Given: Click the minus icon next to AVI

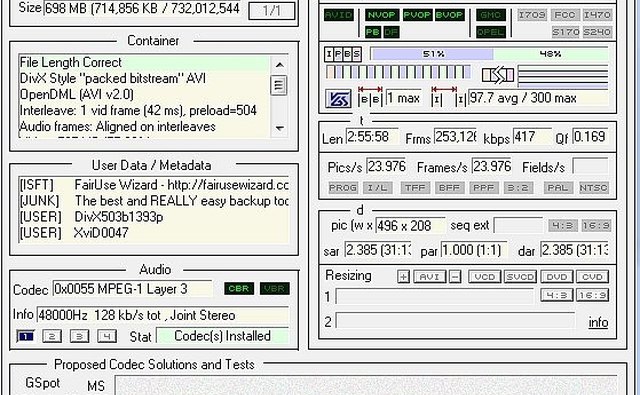Looking at the screenshot, I should pyautogui.click(x=455, y=277).
